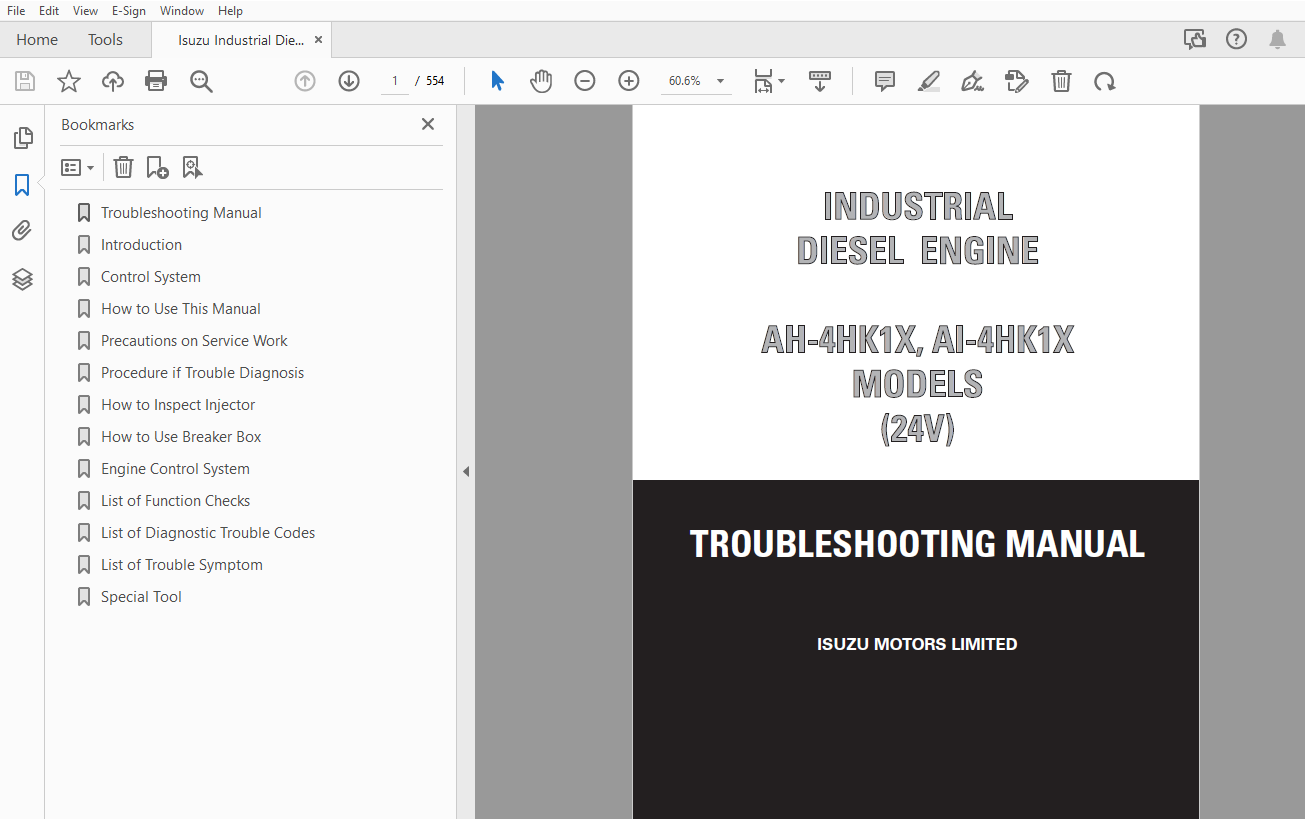Image resolution: width=1305 pixels, height=819 pixels.
Task: Open How to Use This Manual bookmark
Action: (x=180, y=309)
